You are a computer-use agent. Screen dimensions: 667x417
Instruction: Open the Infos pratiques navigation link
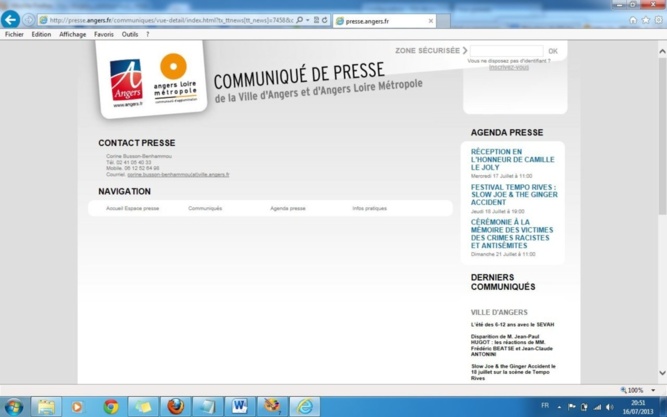369,208
